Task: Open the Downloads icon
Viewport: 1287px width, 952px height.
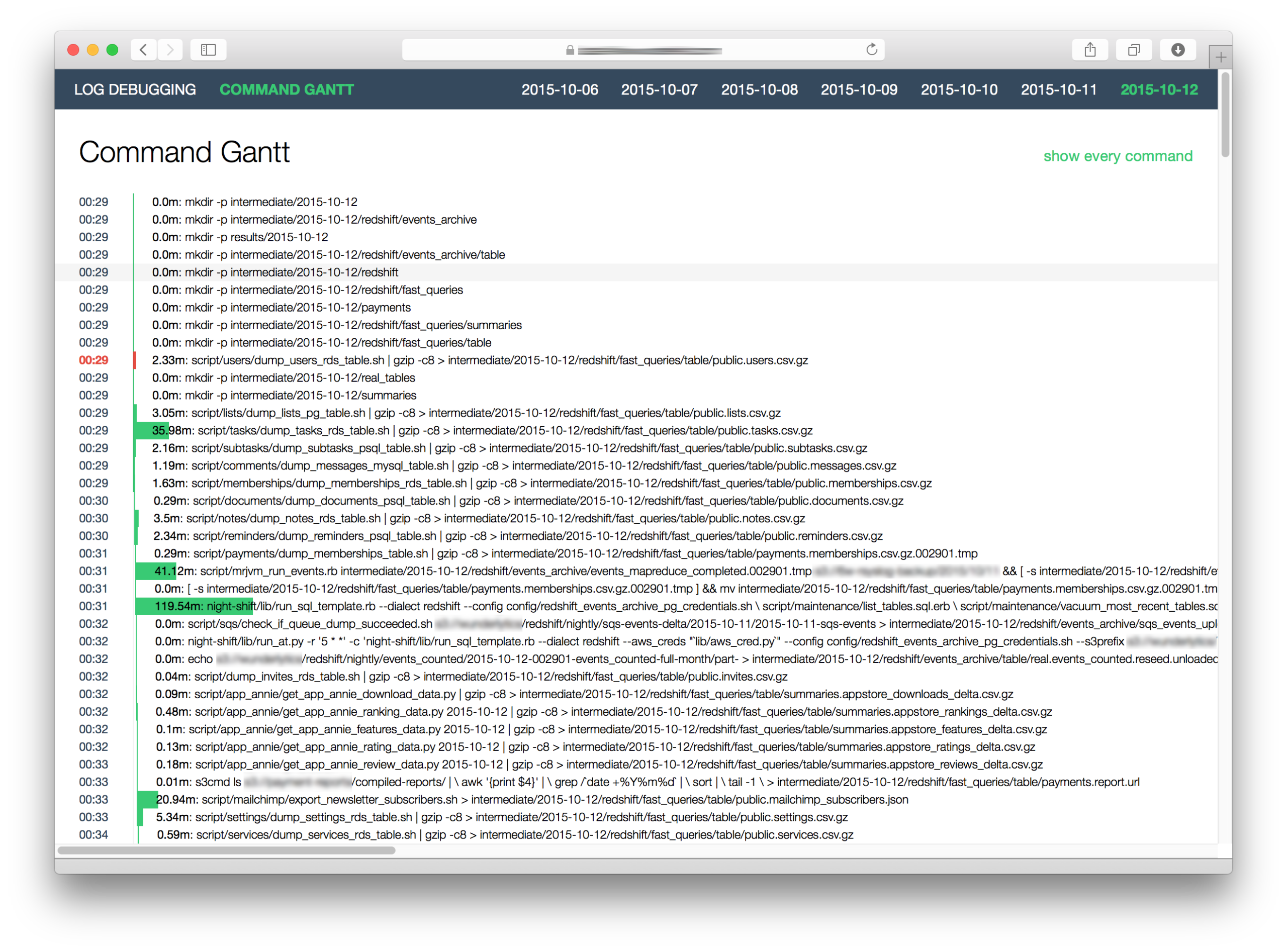Action: coord(1177,50)
